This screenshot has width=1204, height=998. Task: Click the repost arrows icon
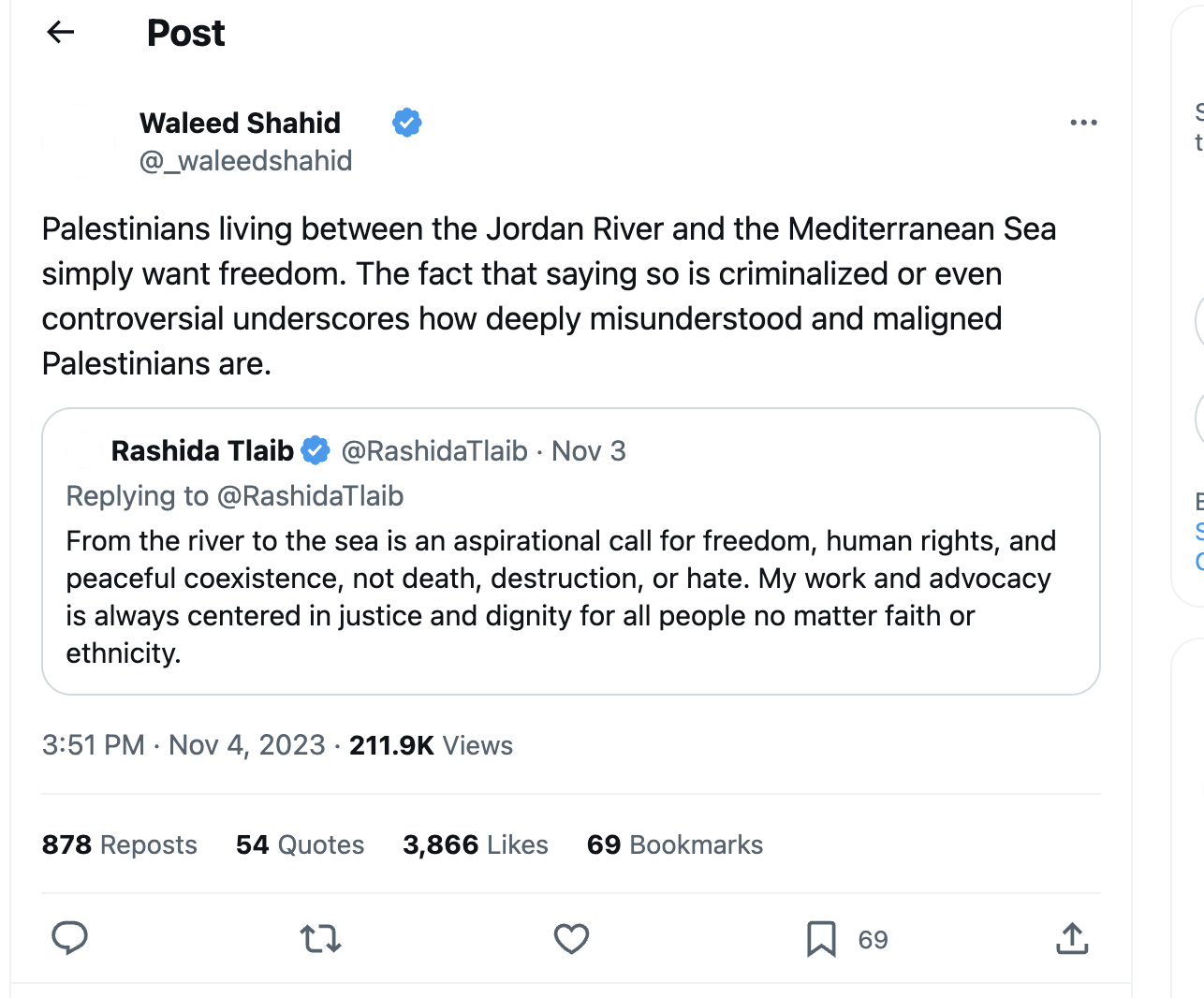pyautogui.click(x=320, y=938)
